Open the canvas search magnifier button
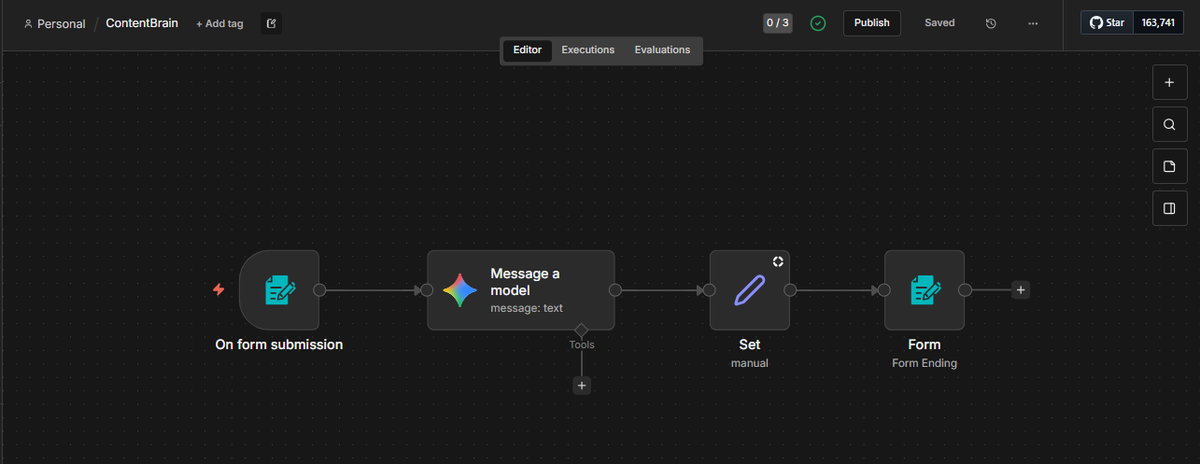This screenshot has width=1200, height=464. (1169, 125)
